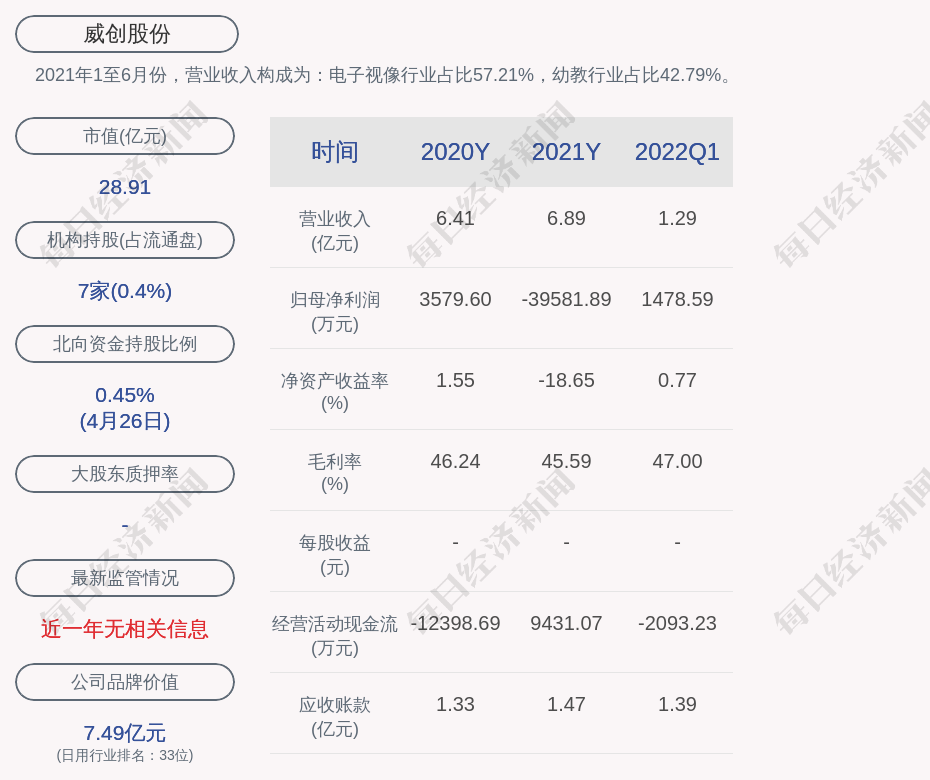Click gross margin value 45.59
Viewport: 930px width, 780px height.
(x=566, y=461)
